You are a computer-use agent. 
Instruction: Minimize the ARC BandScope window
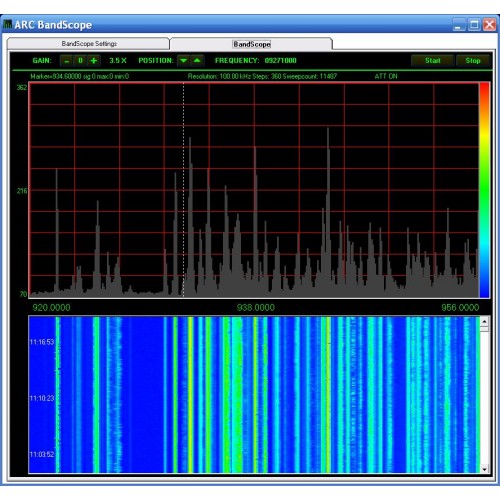458,25
